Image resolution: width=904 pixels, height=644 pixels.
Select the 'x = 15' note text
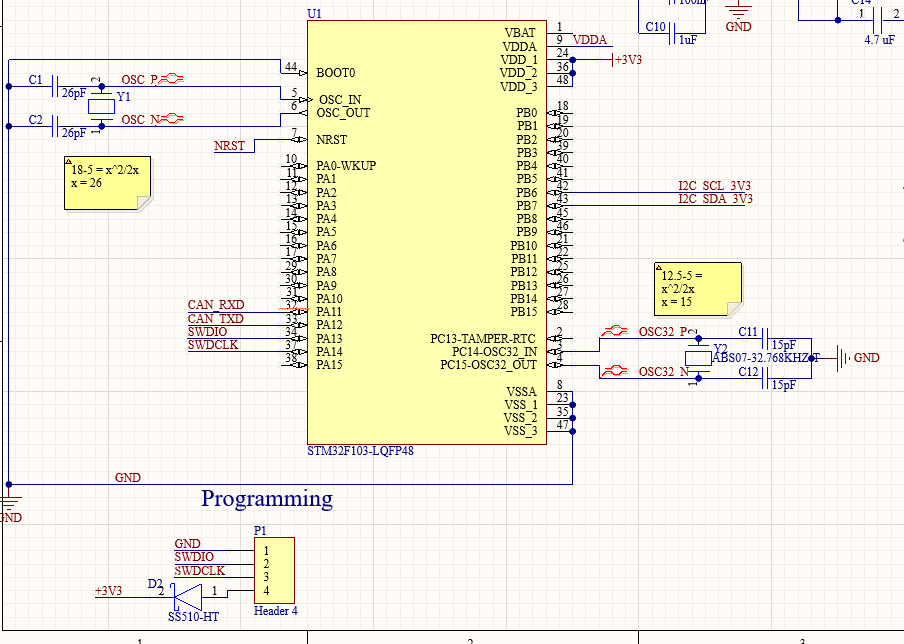[677, 302]
